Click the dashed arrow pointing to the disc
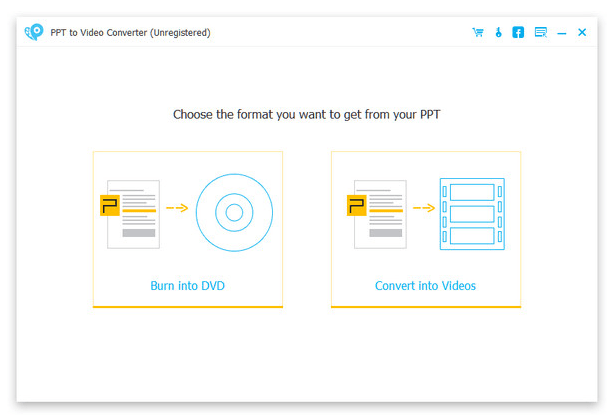This screenshot has width=615, height=418. point(177,208)
